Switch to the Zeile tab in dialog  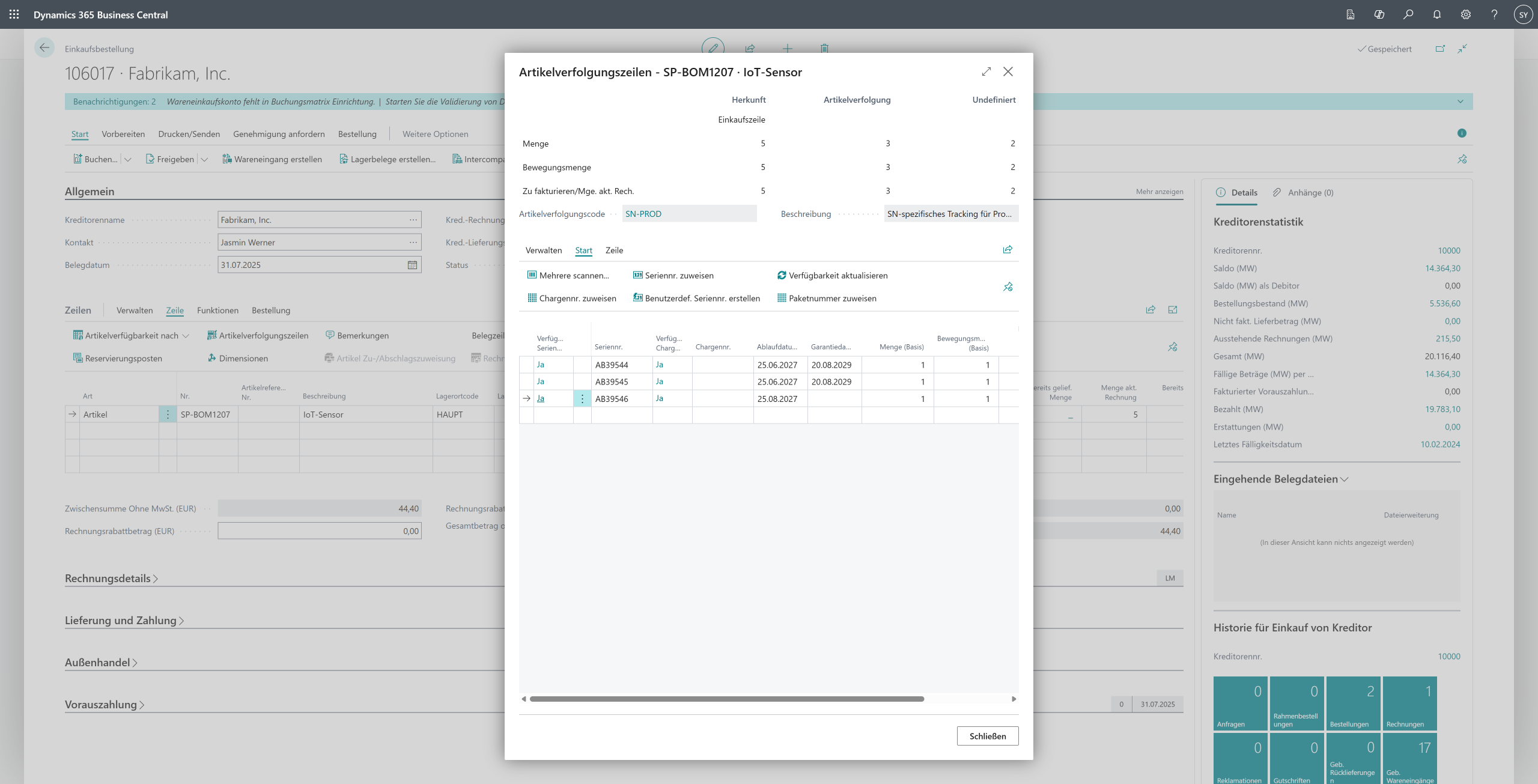pos(614,250)
